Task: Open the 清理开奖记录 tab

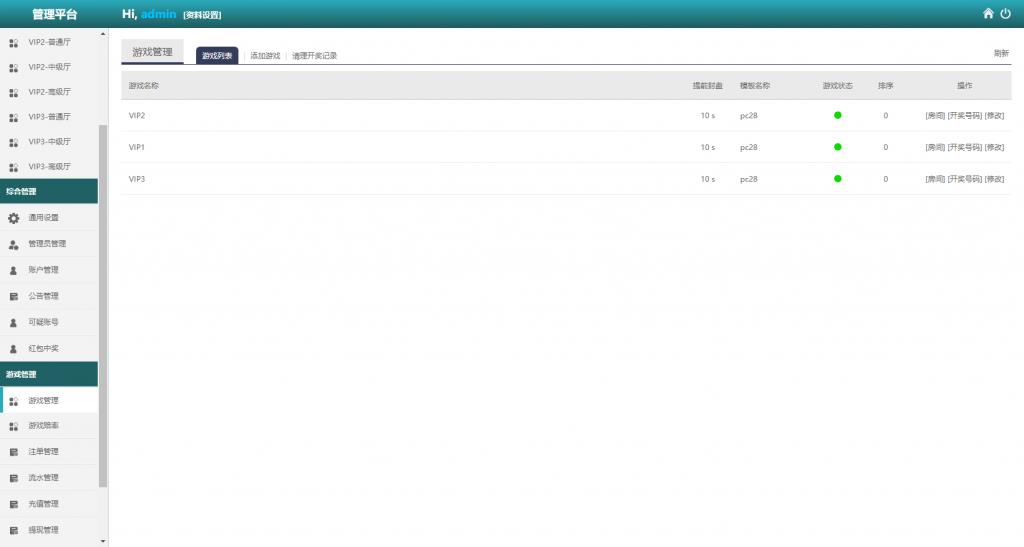Action: (x=314, y=56)
